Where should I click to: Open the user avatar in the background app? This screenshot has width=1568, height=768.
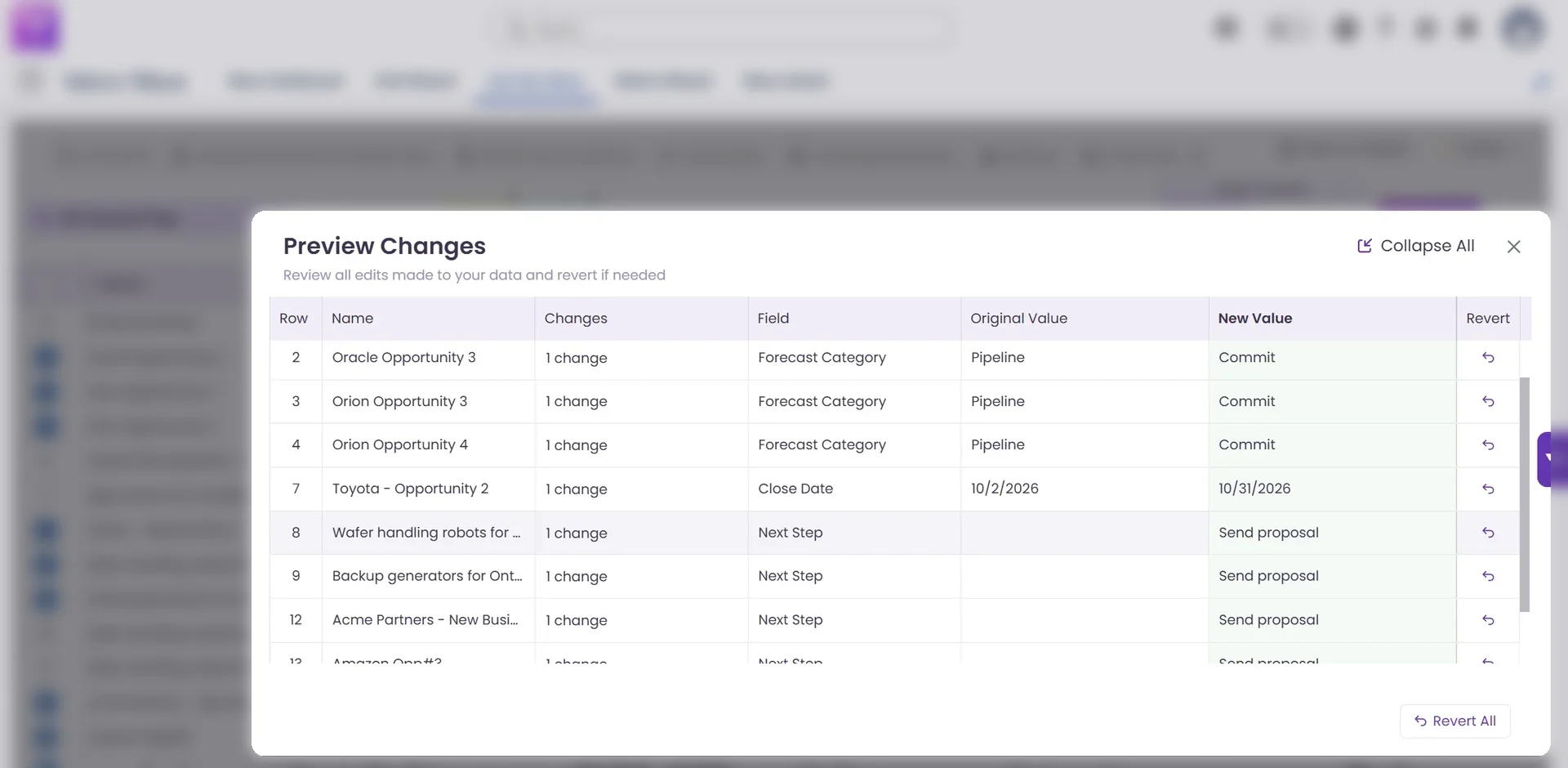(x=1522, y=29)
